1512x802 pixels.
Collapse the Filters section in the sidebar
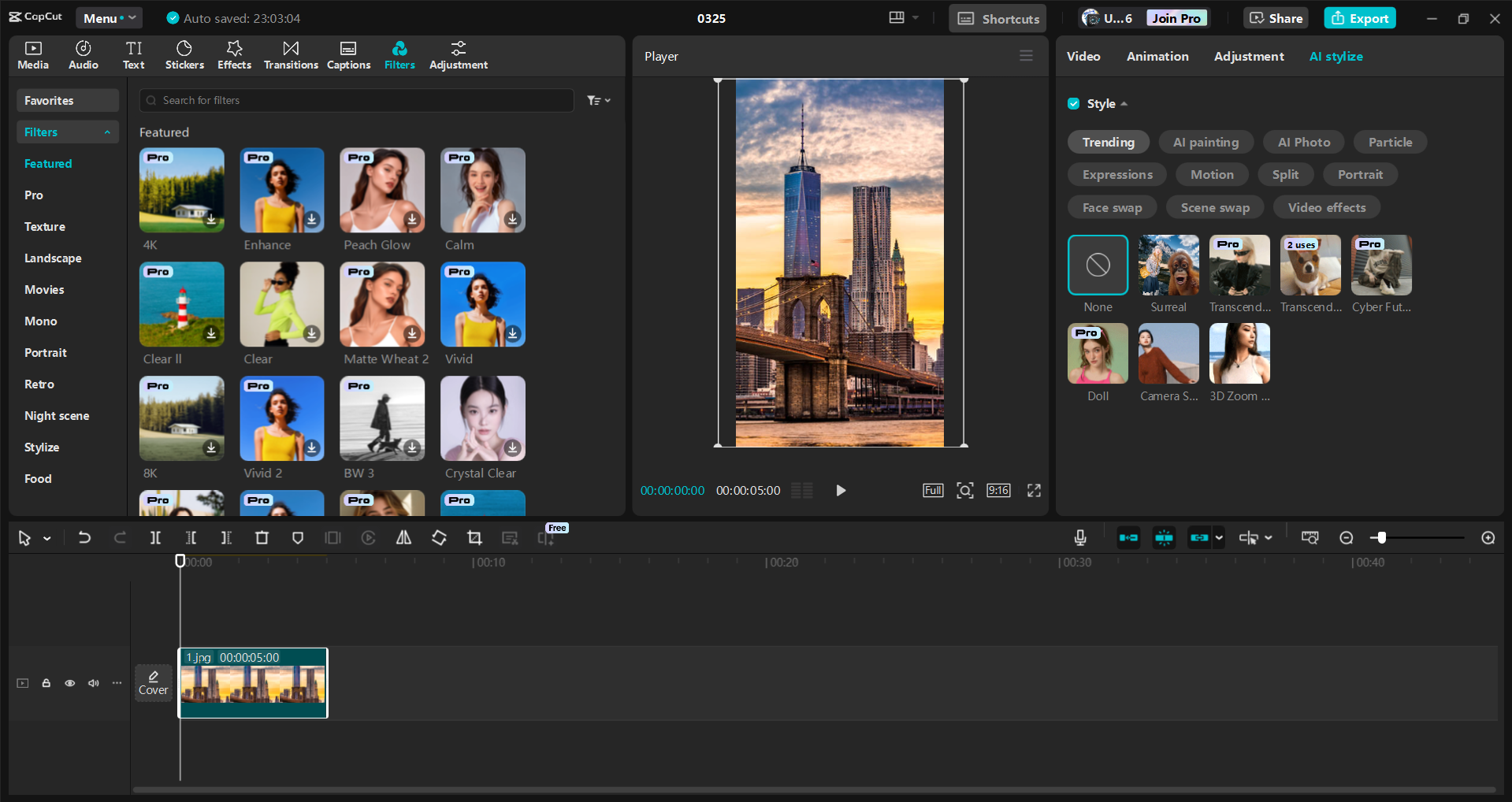click(x=108, y=132)
